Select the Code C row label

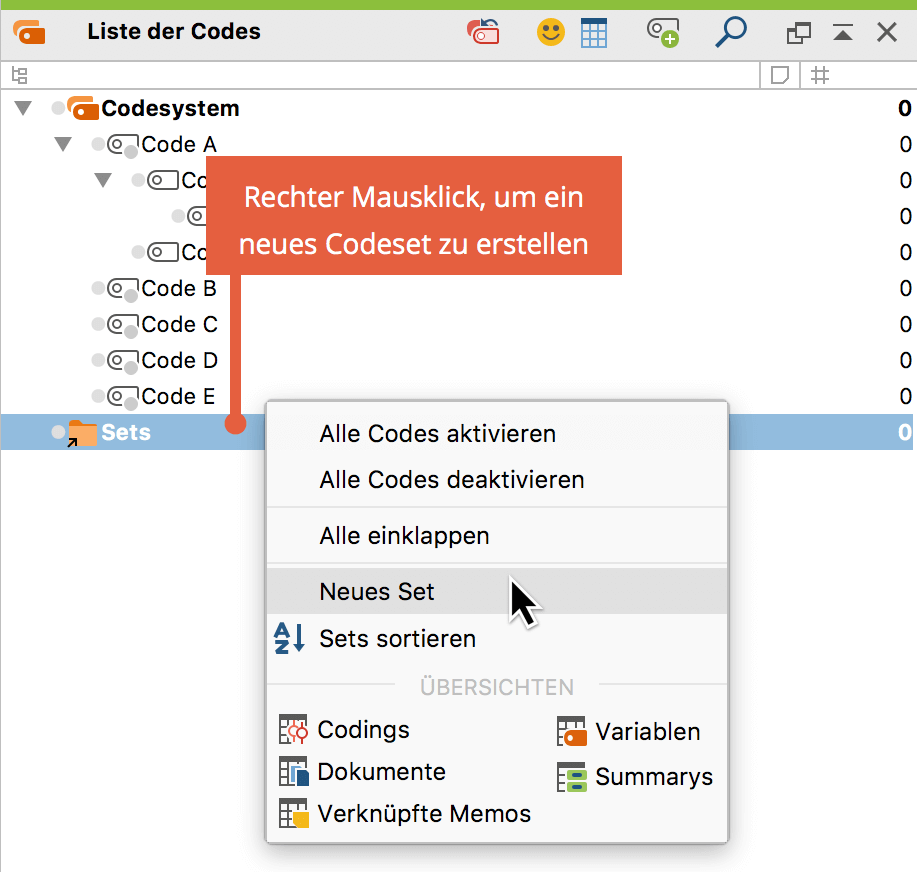pyautogui.click(x=180, y=325)
